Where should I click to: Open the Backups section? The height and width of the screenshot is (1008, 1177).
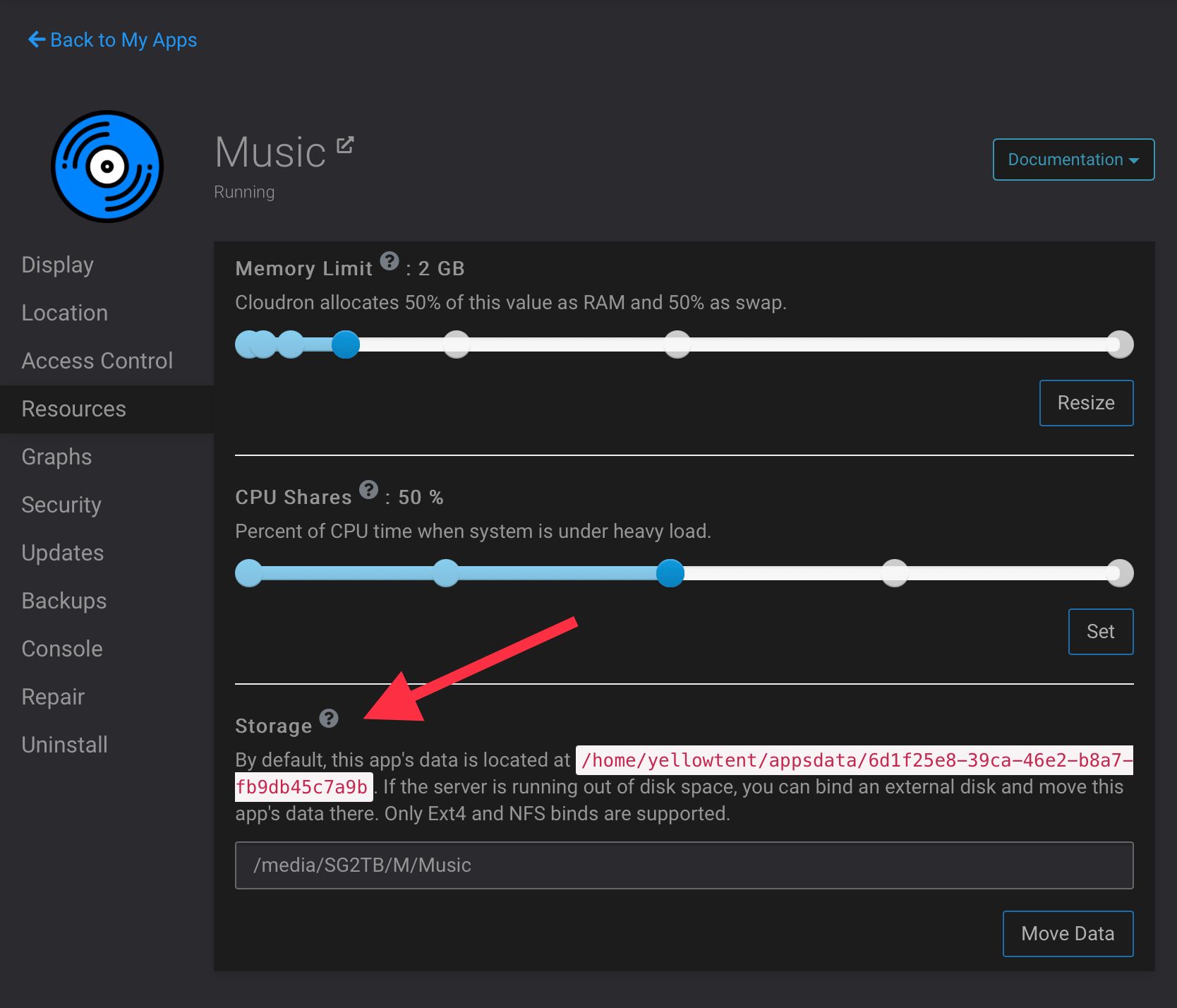[64, 601]
